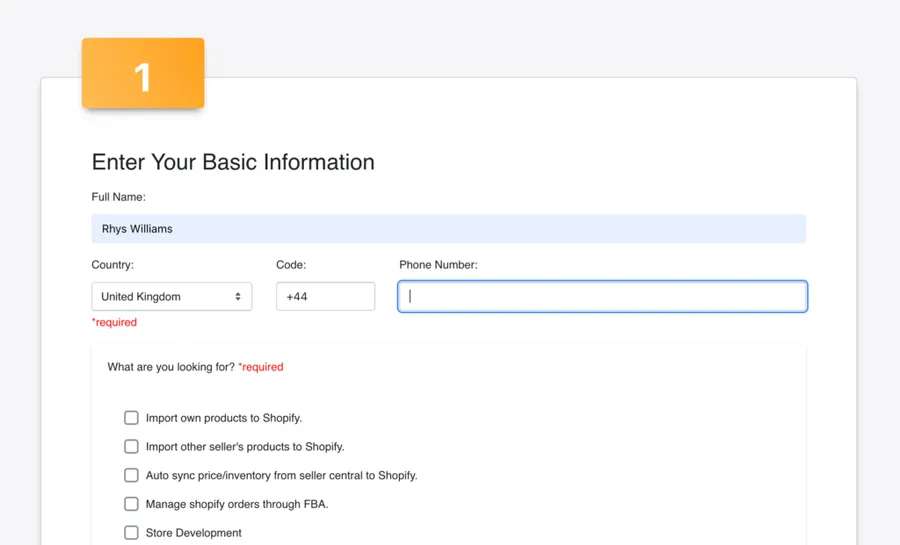Check the 'Import own products to Shopify' checkbox
The width and height of the screenshot is (900, 545).
click(131, 418)
